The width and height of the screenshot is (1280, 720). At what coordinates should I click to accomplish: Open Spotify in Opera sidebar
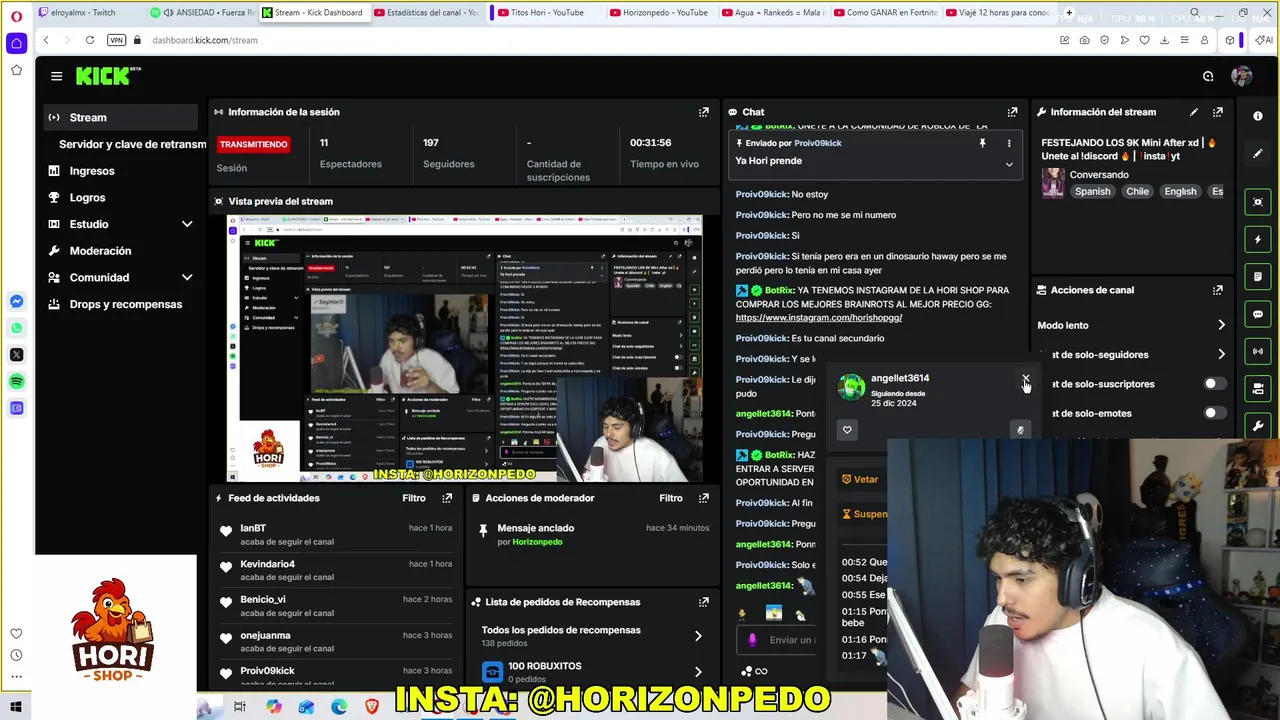pyautogui.click(x=16, y=381)
